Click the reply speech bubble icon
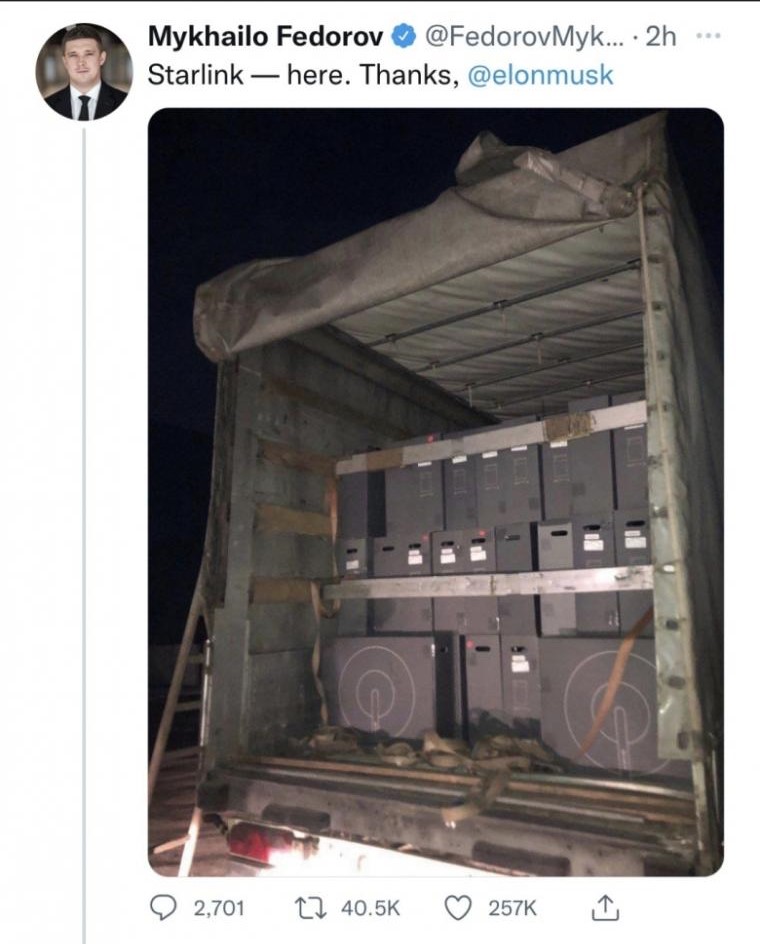The width and height of the screenshot is (760, 944). 163,907
